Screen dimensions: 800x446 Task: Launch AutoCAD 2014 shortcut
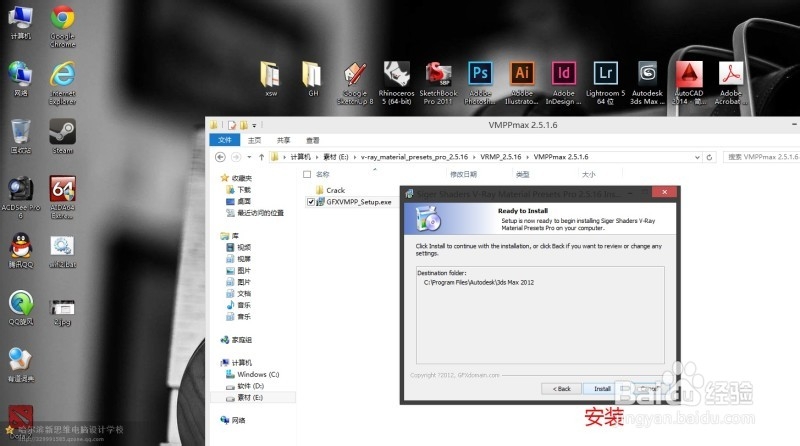click(689, 83)
